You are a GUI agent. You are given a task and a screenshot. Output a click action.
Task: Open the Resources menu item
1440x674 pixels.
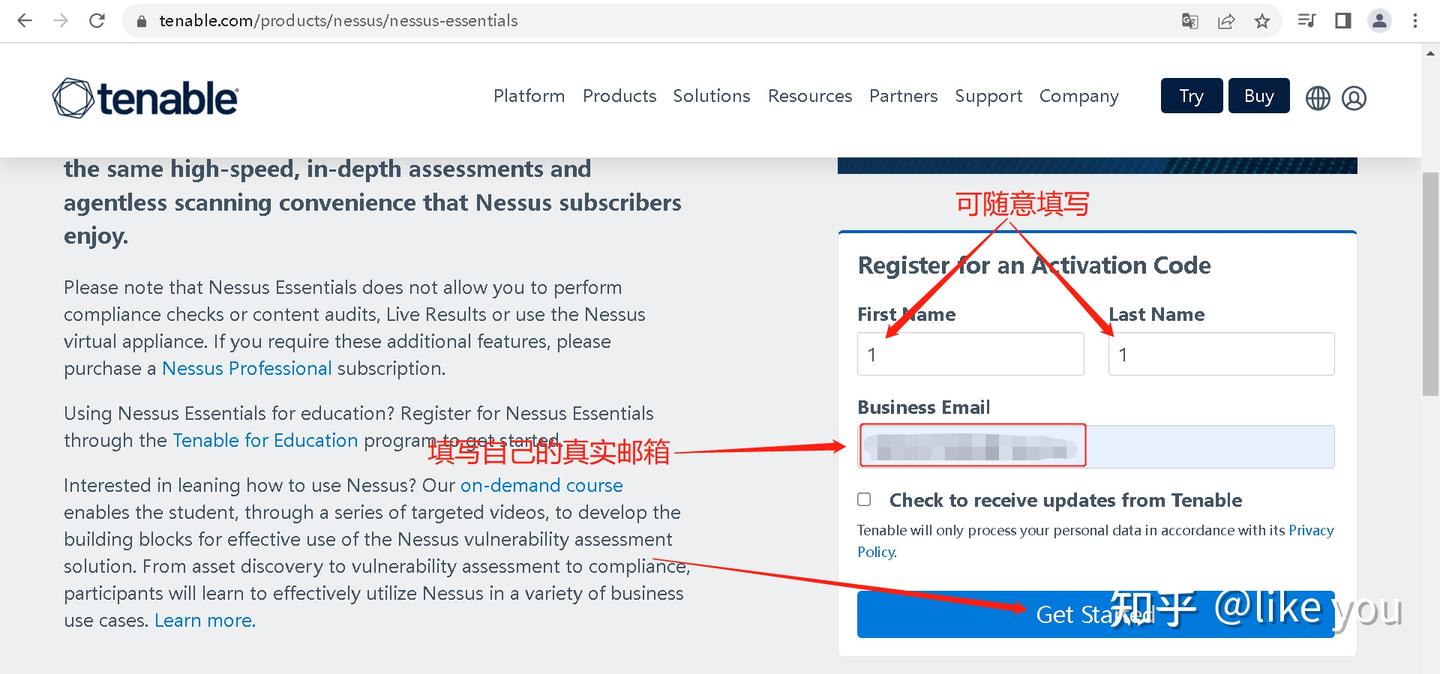click(x=810, y=96)
